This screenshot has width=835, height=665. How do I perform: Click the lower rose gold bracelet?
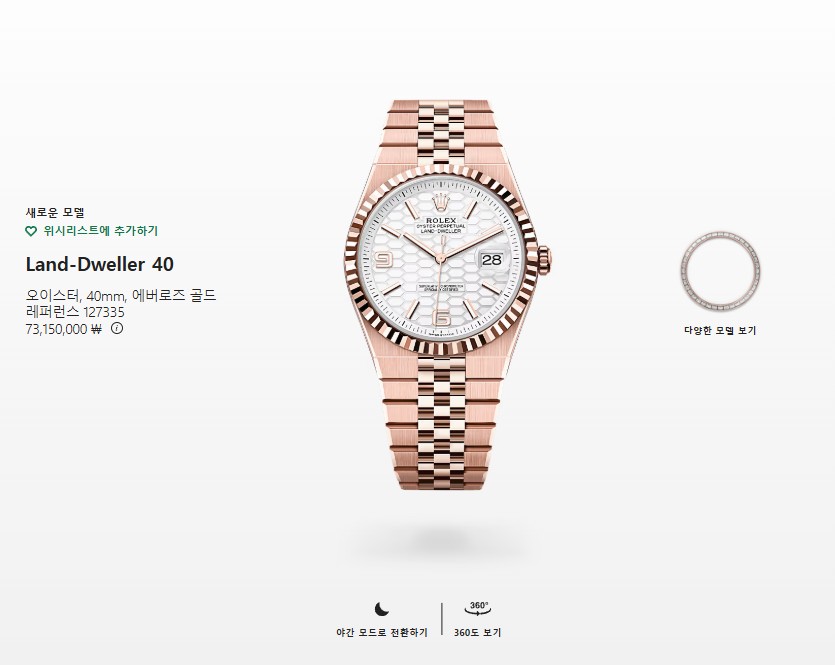[440, 422]
